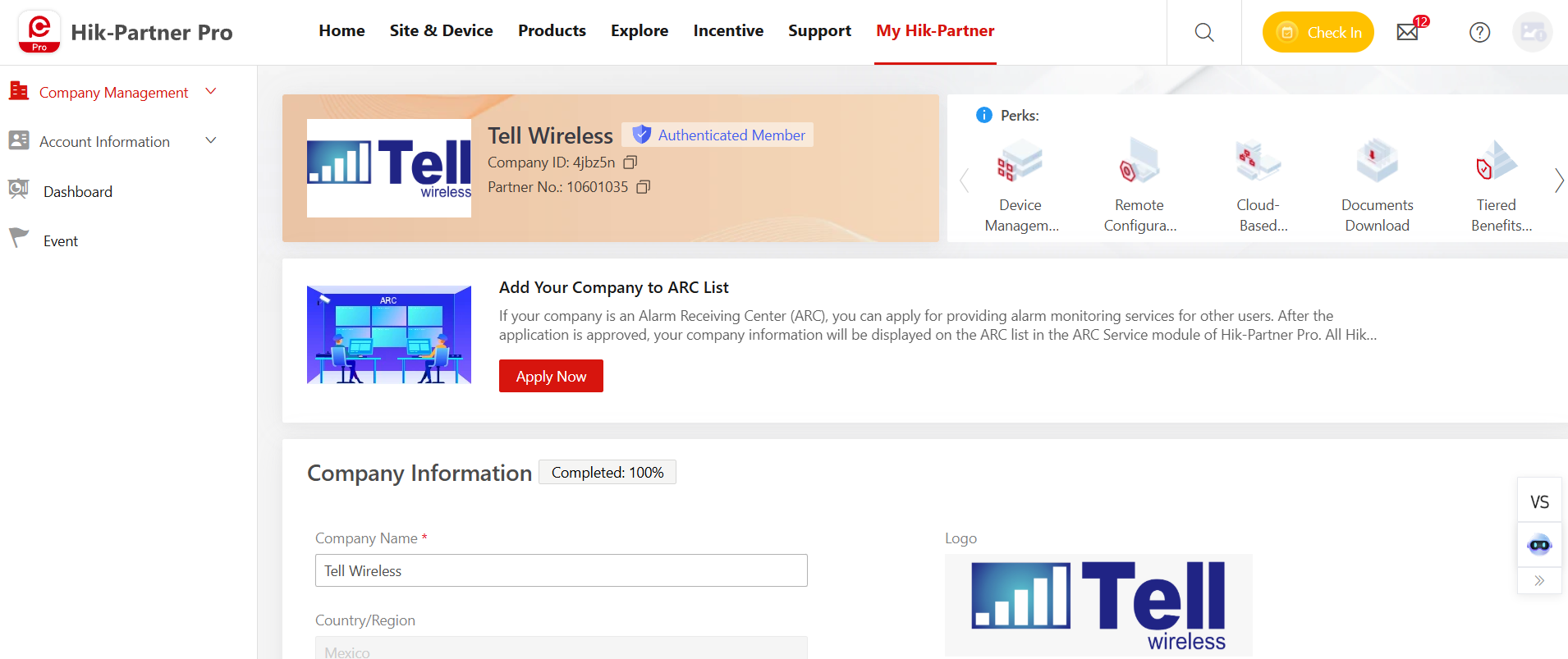1568x659 pixels.
Task: Open the user profile avatar
Action: coord(1533,32)
